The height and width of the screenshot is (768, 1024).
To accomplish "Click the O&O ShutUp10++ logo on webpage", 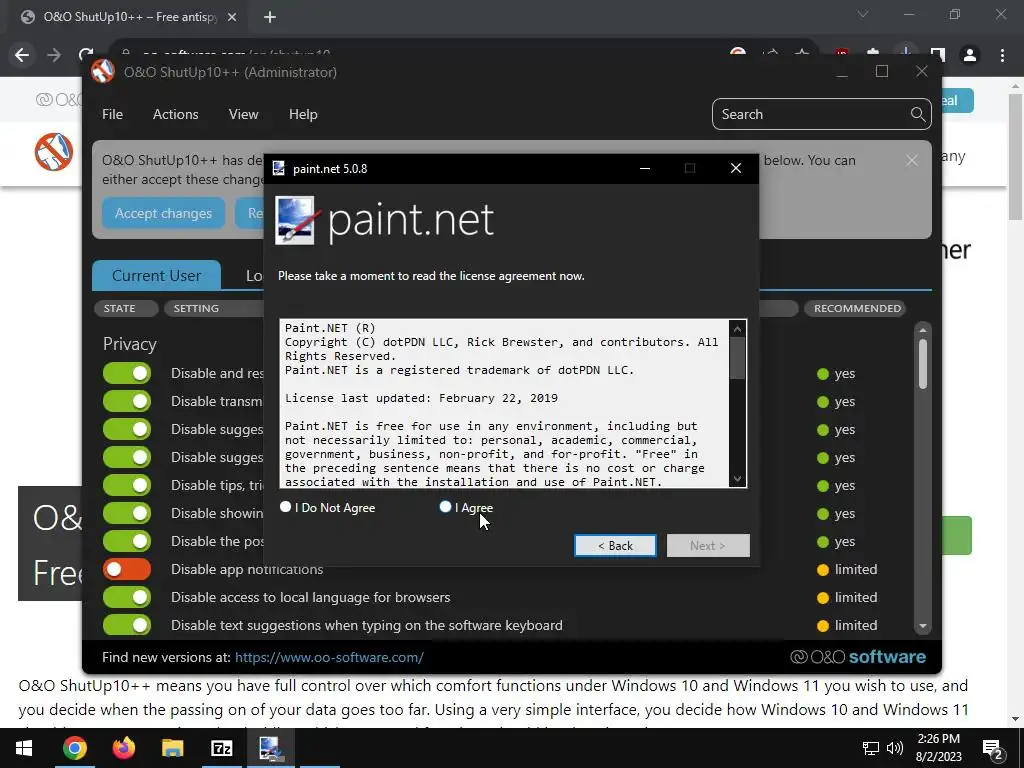I will 54,152.
